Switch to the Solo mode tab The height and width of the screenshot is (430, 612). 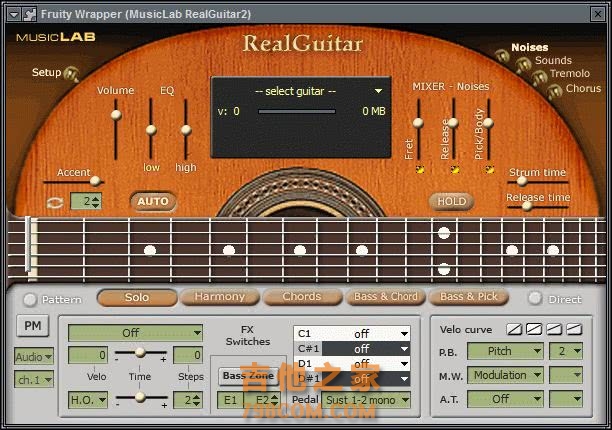(x=137, y=297)
